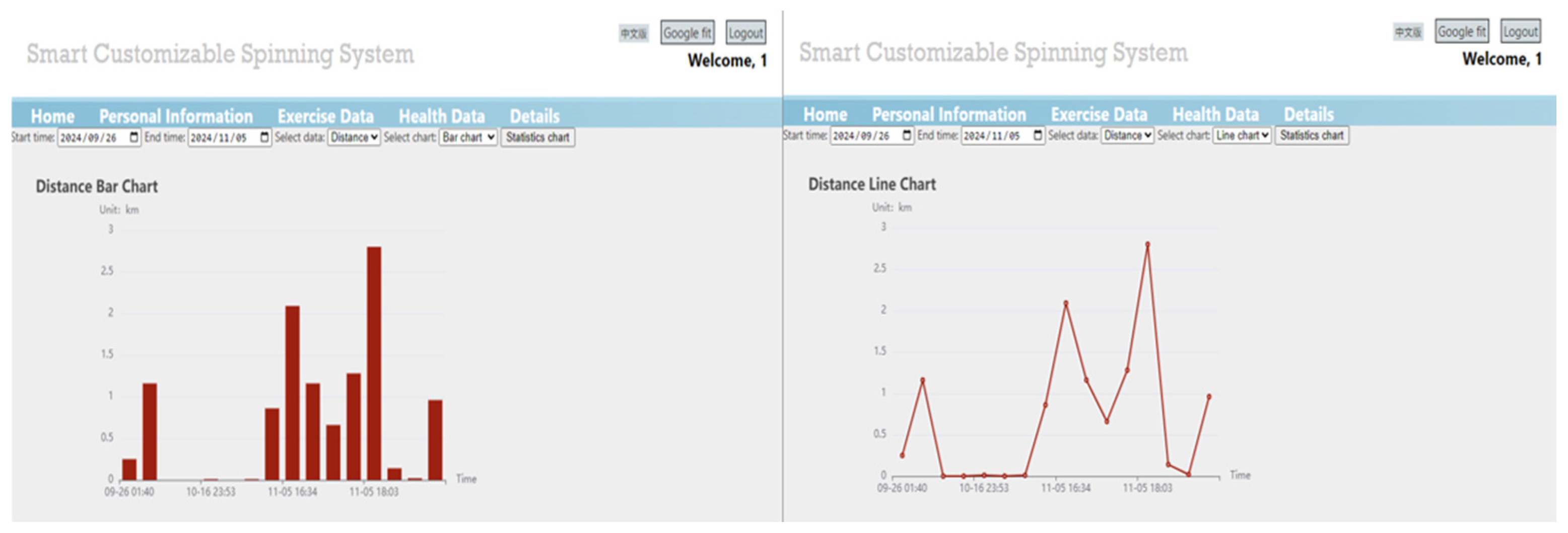The height and width of the screenshot is (533, 1568).
Task: Switch language with 中文版 button above bar chart
Action: point(634,33)
